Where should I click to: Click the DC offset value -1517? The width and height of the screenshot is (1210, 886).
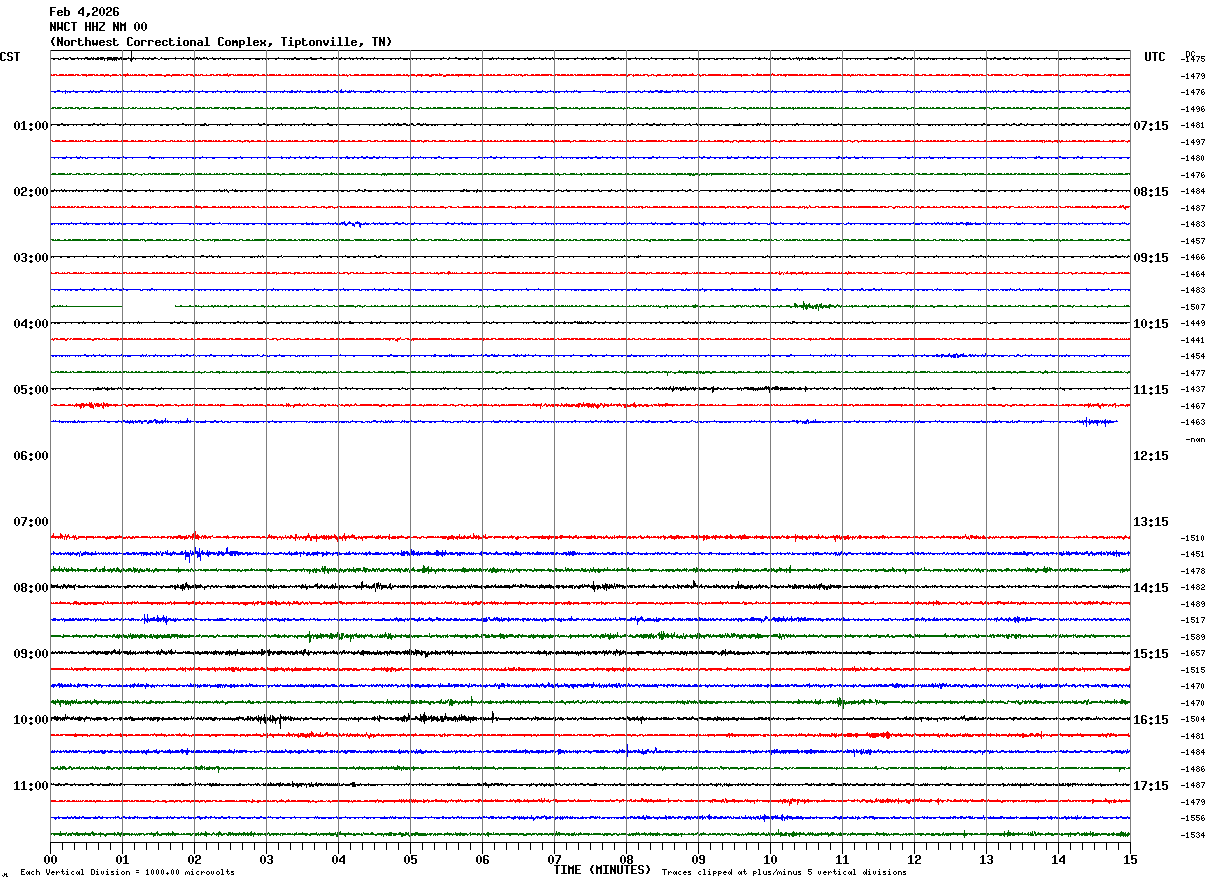pyautogui.click(x=1193, y=620)
